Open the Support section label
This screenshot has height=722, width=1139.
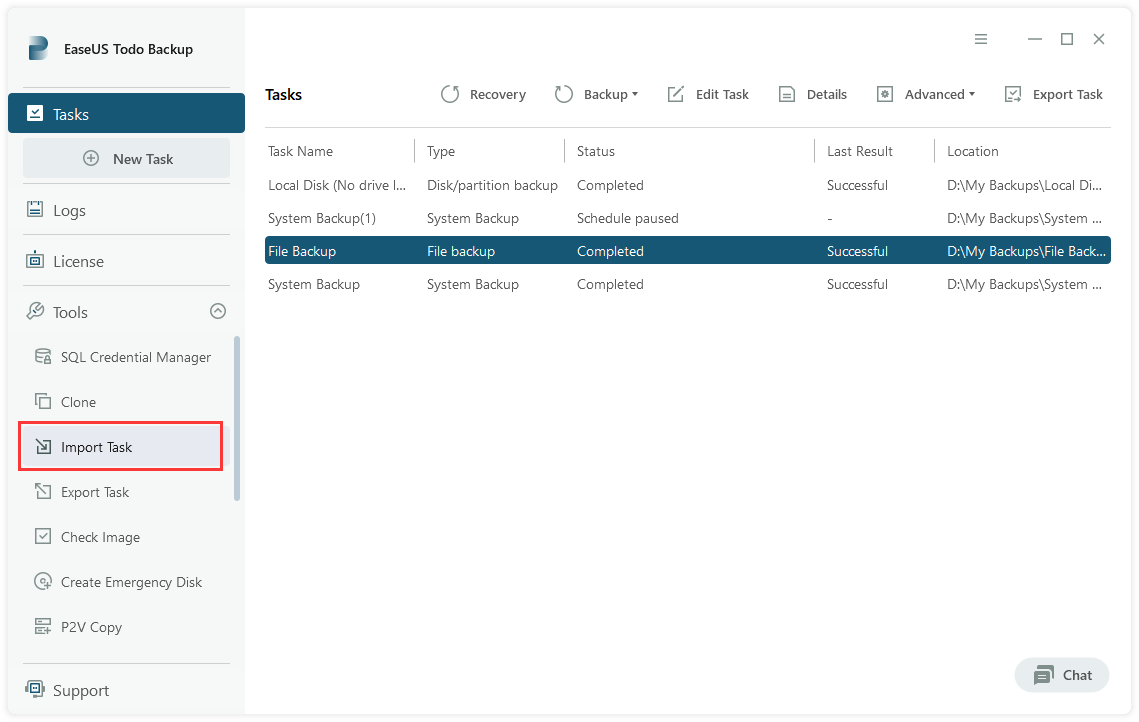tap(81, 691)
